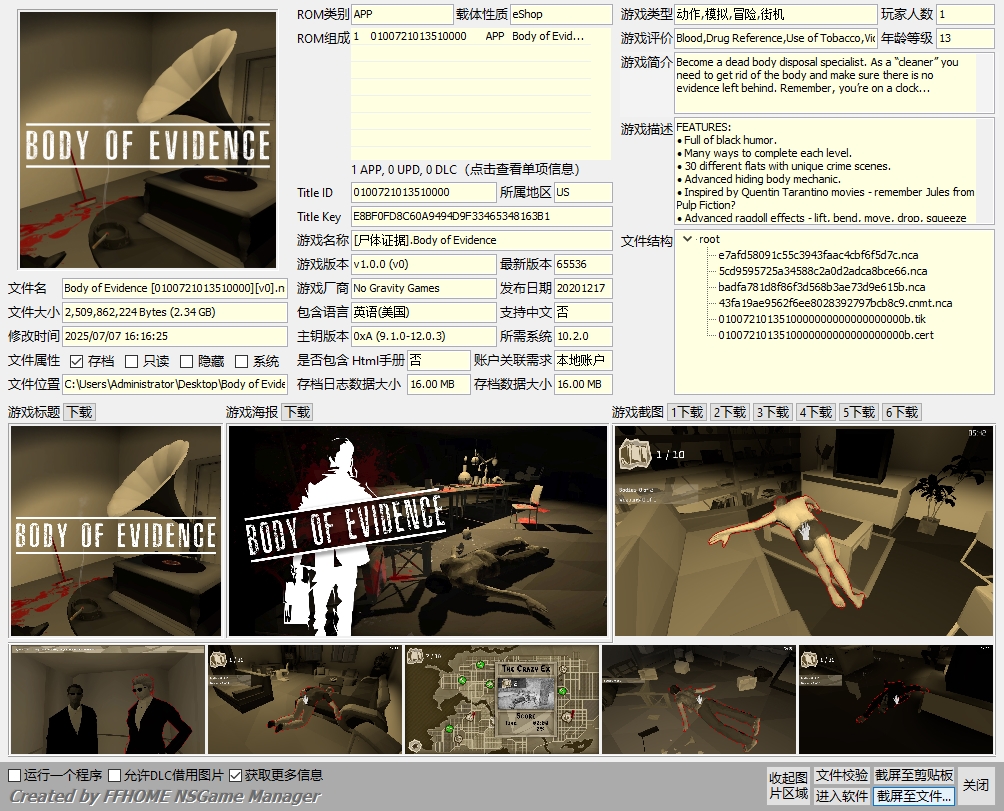Image resolution: width=1004 pixels, height=811 pixels.
Task: Click the game poster image with silhouette
Action: 418,531
